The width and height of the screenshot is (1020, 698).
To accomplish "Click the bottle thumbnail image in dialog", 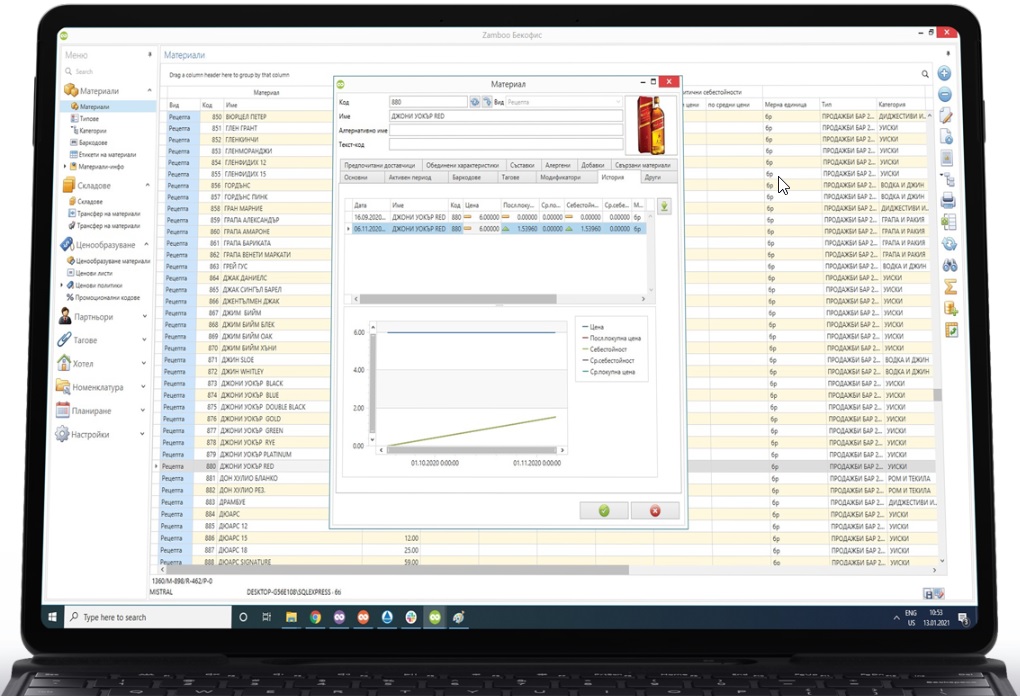I will [x=651, y=125].
